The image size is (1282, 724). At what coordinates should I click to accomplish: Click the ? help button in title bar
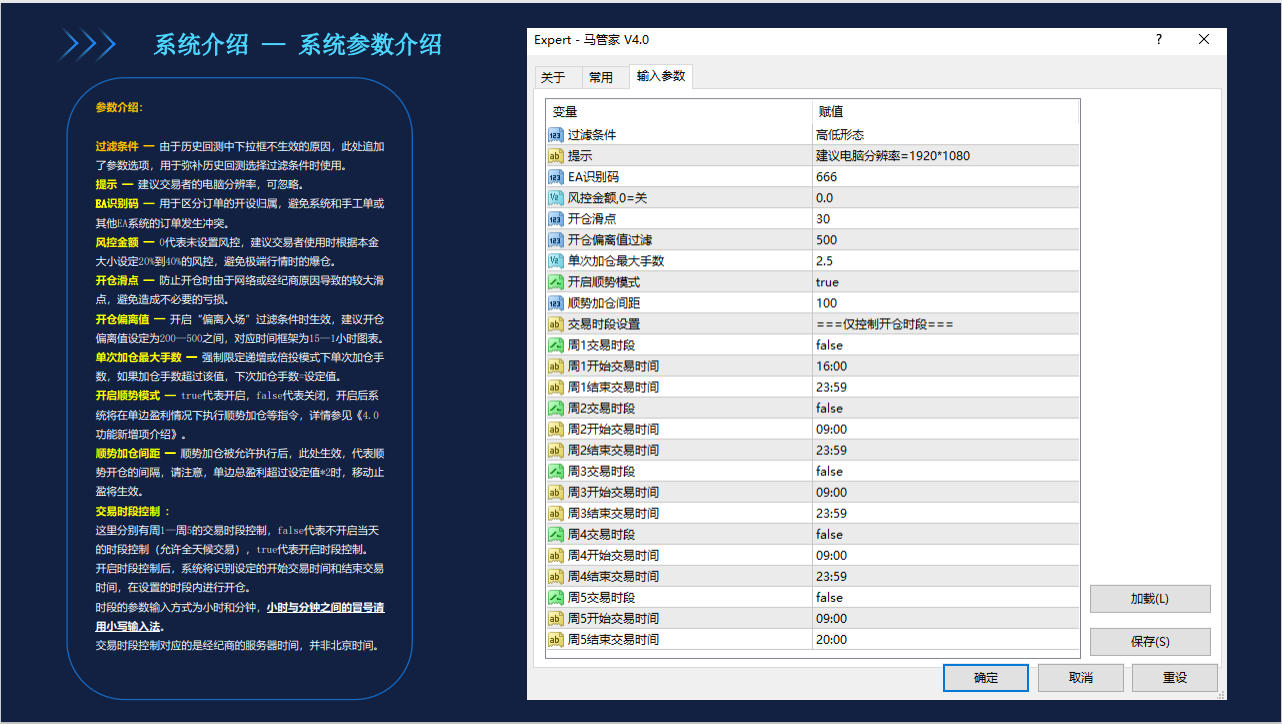pos(1159,40)
